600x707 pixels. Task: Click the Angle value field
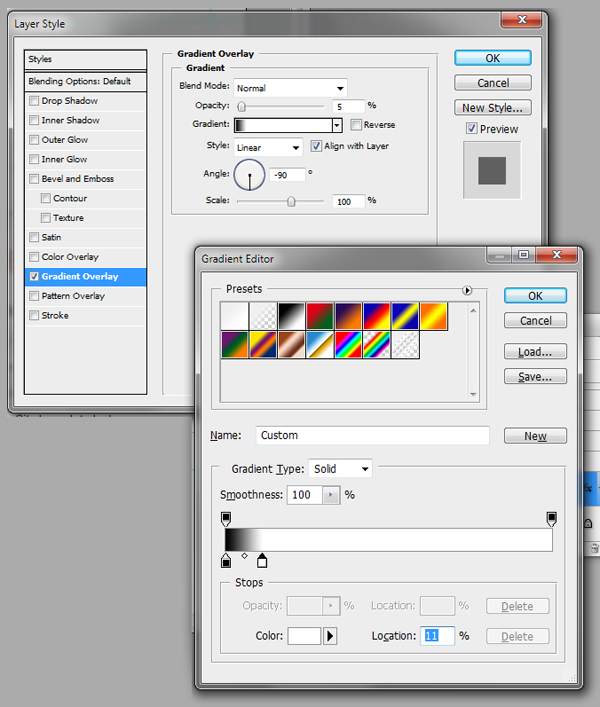coord(287,175)
